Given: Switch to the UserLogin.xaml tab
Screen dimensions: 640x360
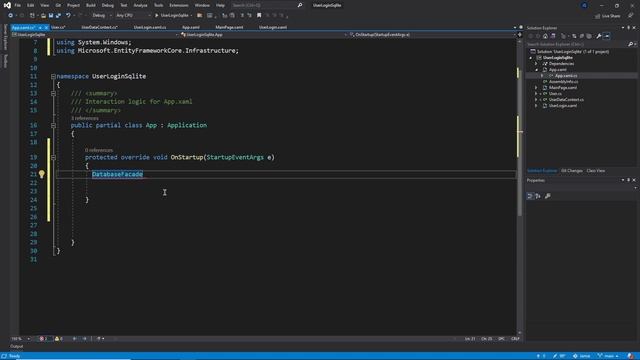Looking at the screenshot, I should (273, 27).
